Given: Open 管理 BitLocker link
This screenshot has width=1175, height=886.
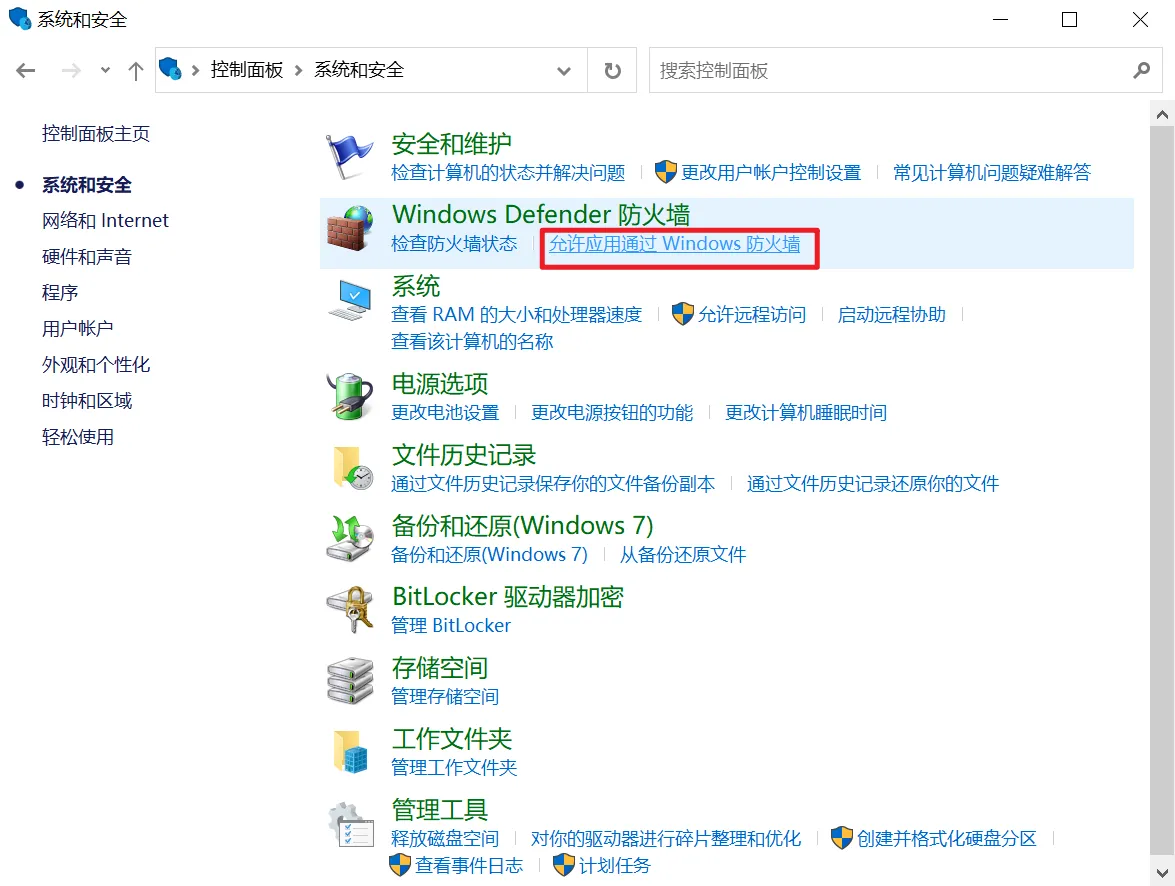Looking at the screenshot, I should [450, 626].
